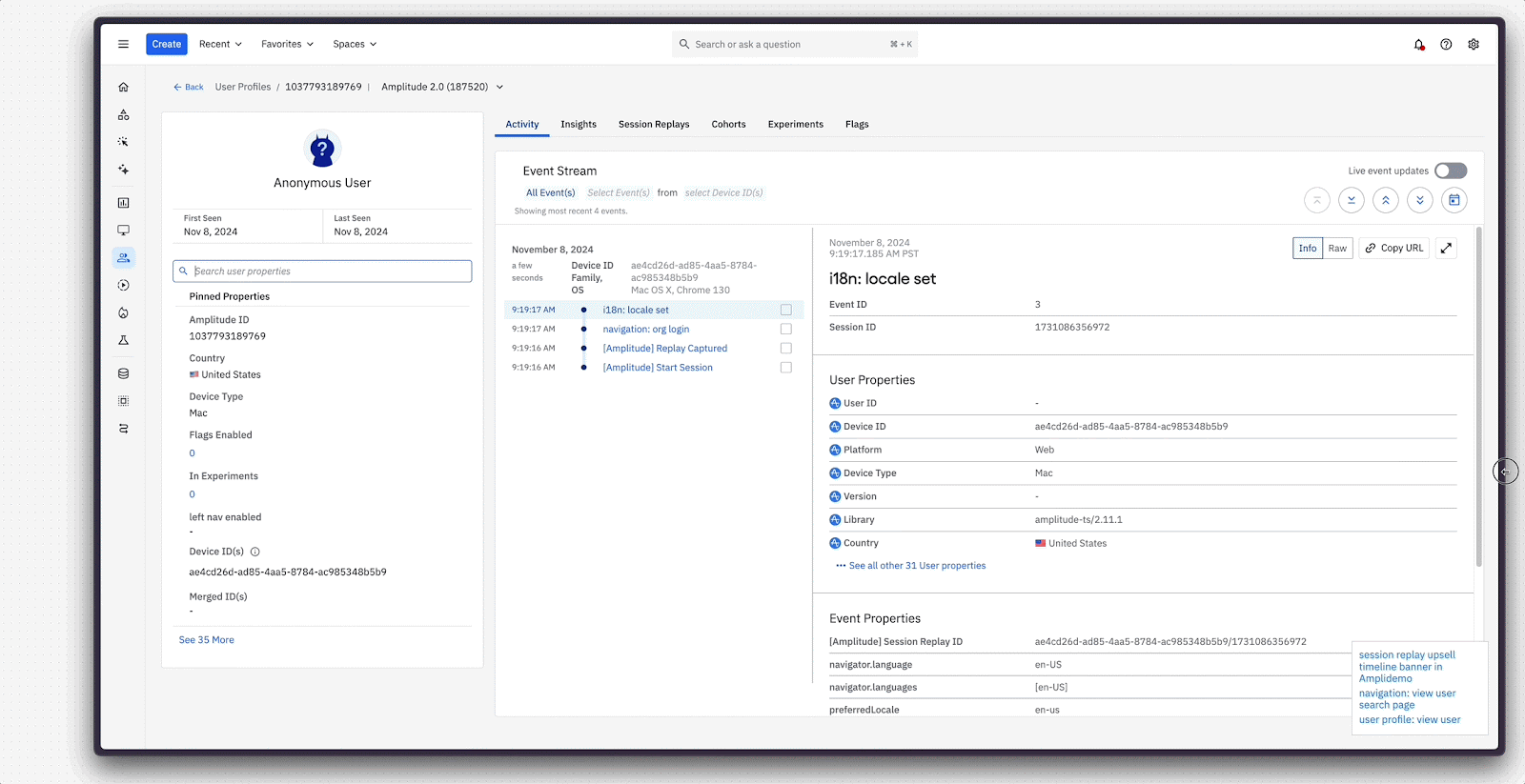Click the info icon beside Device ID(s)

click(x=254, y=552)
